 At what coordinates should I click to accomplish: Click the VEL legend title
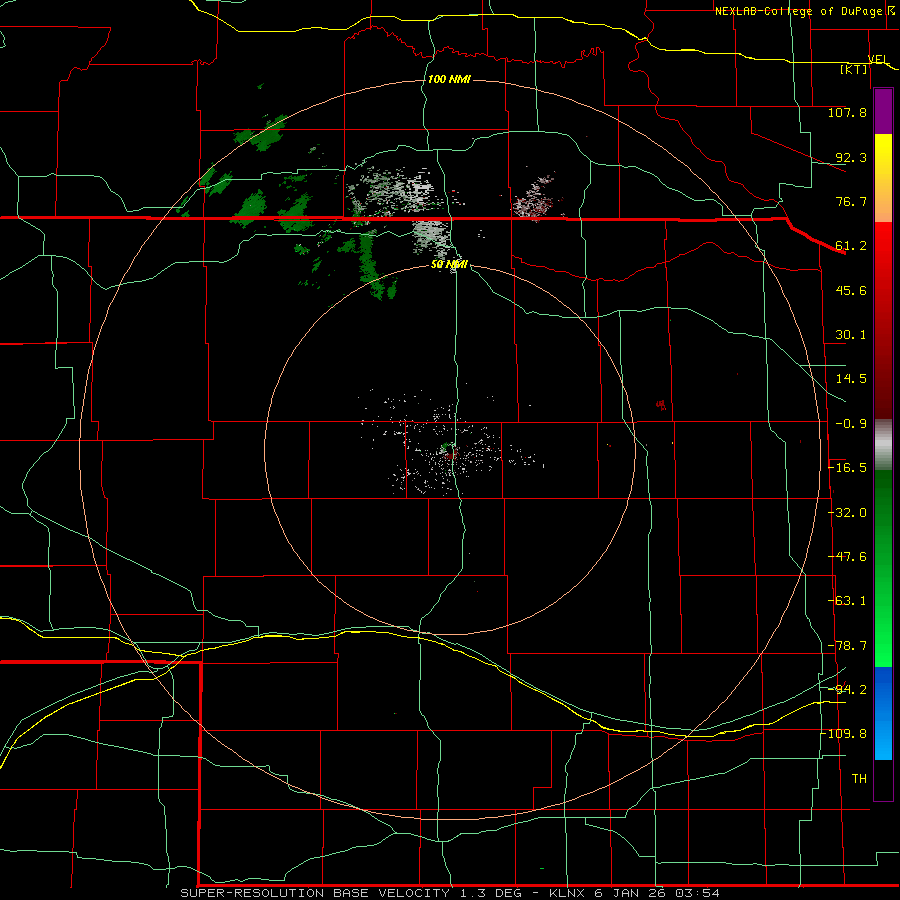coord(878,59)
